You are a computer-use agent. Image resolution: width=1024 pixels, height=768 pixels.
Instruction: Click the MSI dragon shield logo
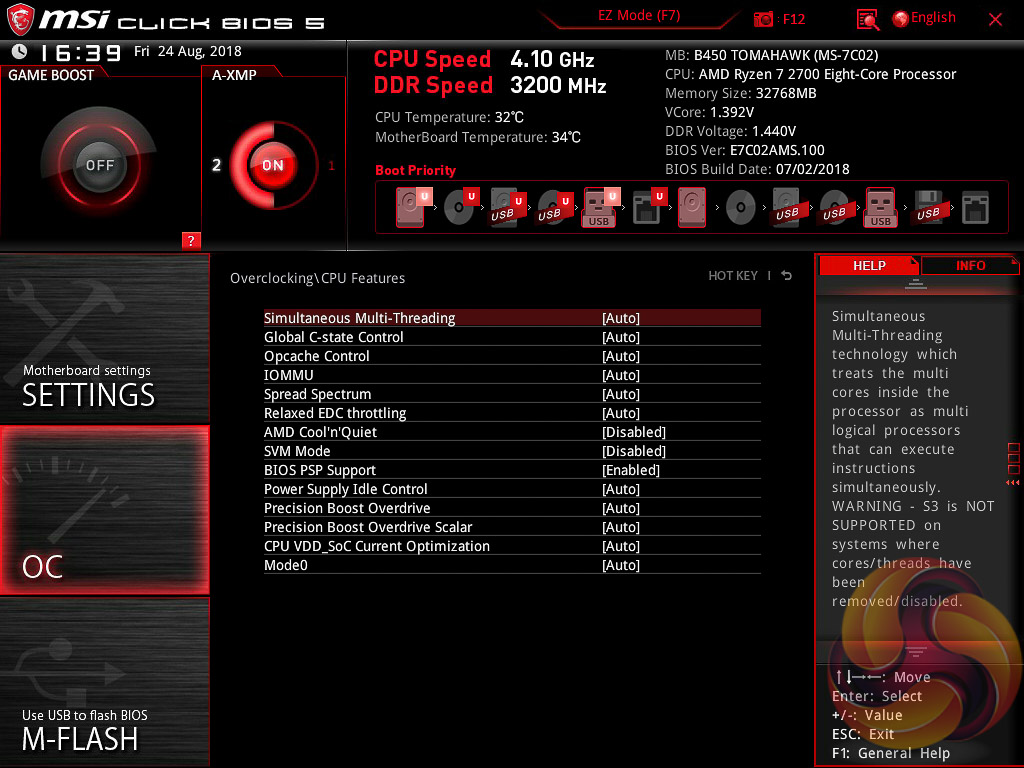[x=20, y=19]
